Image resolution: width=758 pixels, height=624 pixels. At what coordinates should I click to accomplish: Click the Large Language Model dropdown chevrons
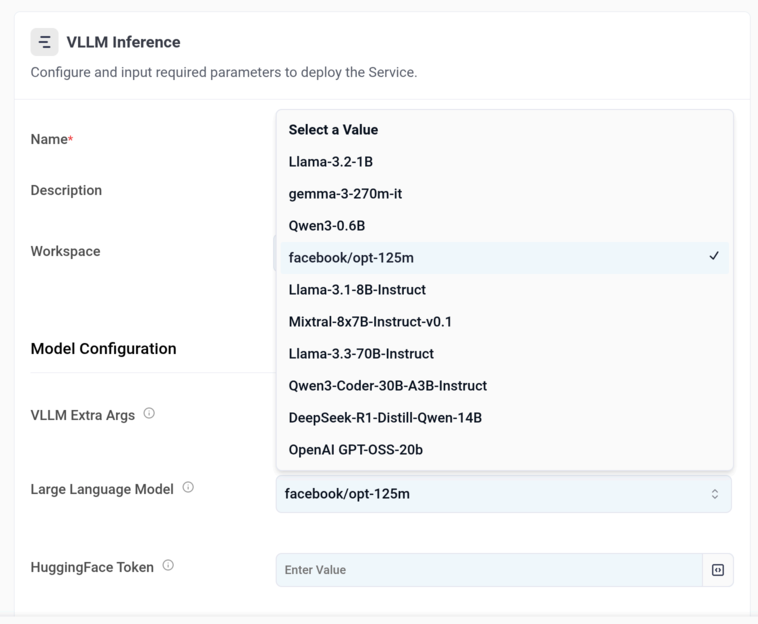[714, 494]
